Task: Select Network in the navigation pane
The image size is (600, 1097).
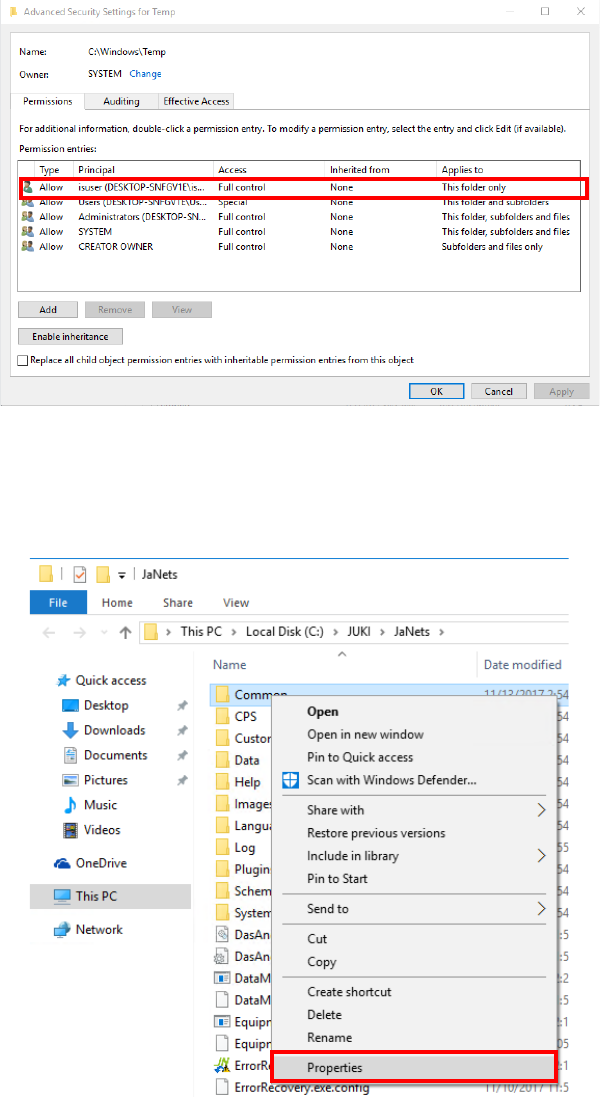Action: point(99,930)
